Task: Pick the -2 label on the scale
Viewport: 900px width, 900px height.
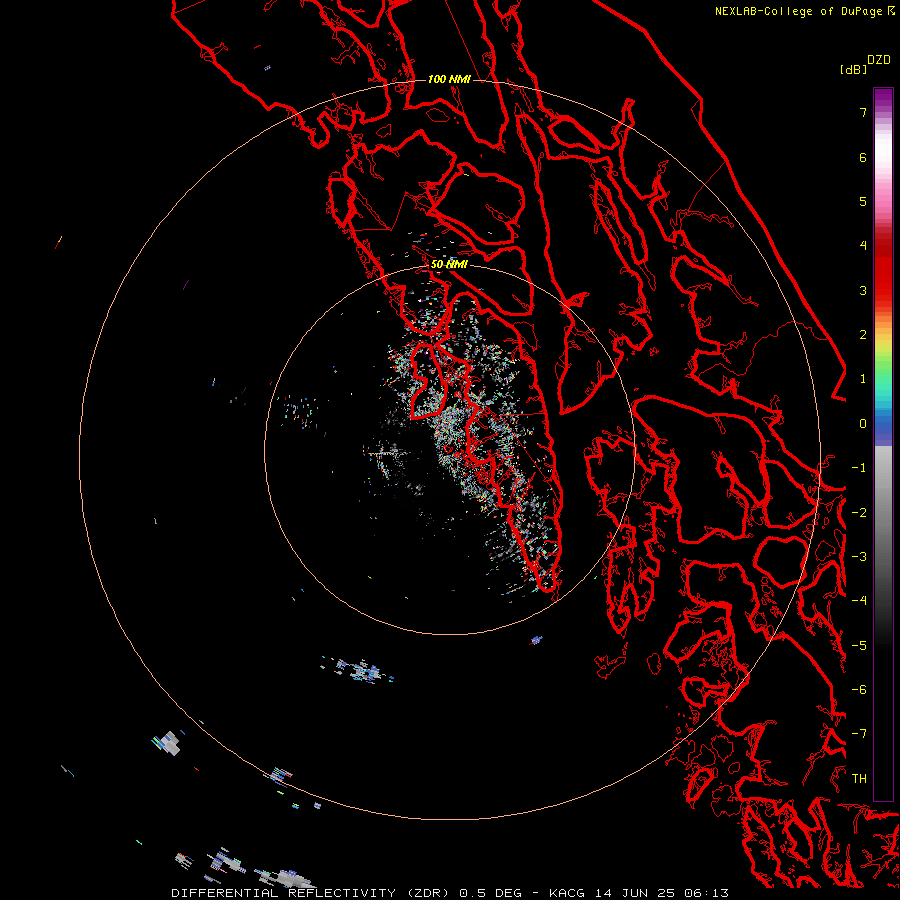Action: (859, 513)
